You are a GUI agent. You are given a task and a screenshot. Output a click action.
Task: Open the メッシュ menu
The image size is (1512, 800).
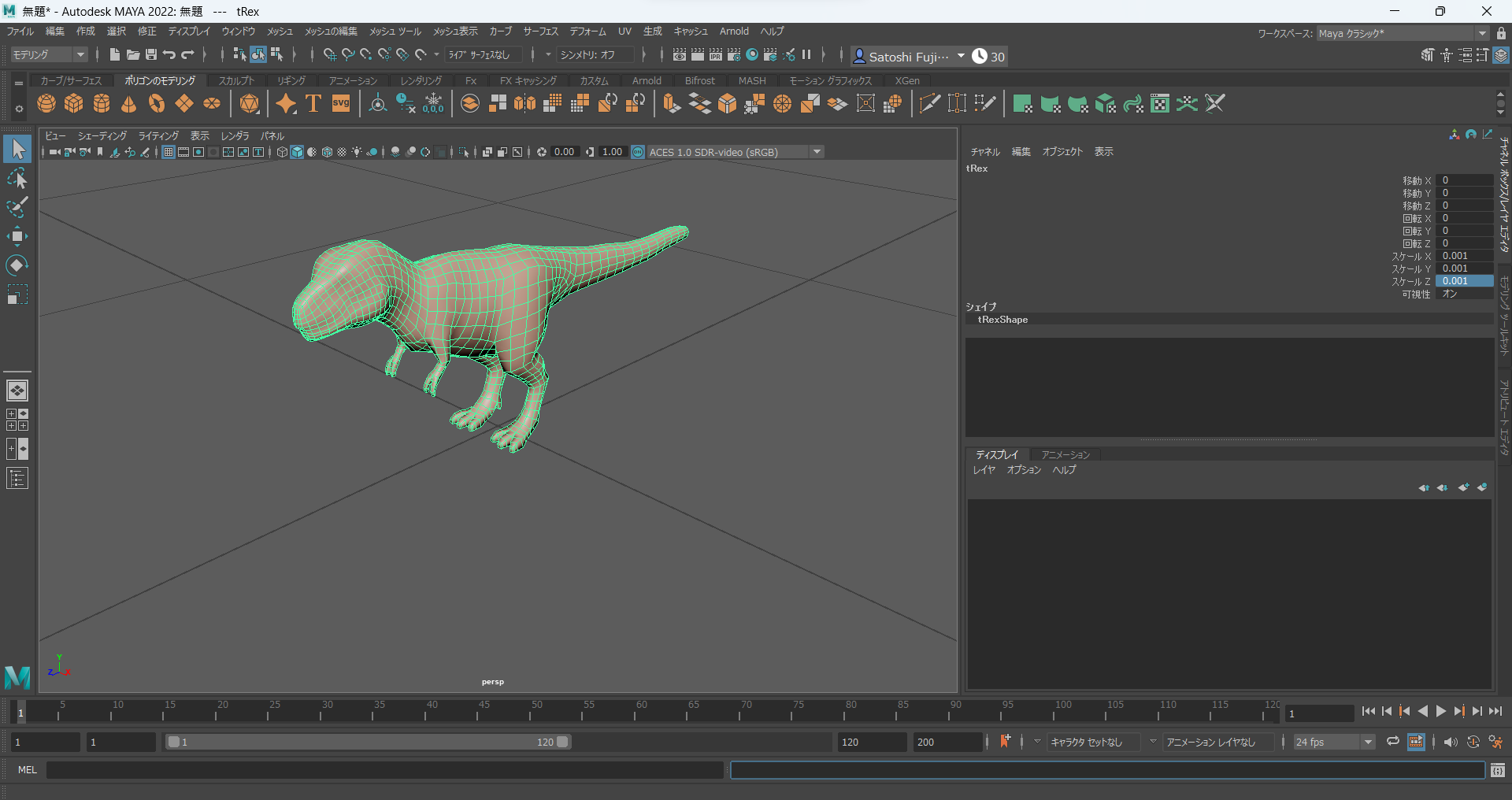(280, 31)
